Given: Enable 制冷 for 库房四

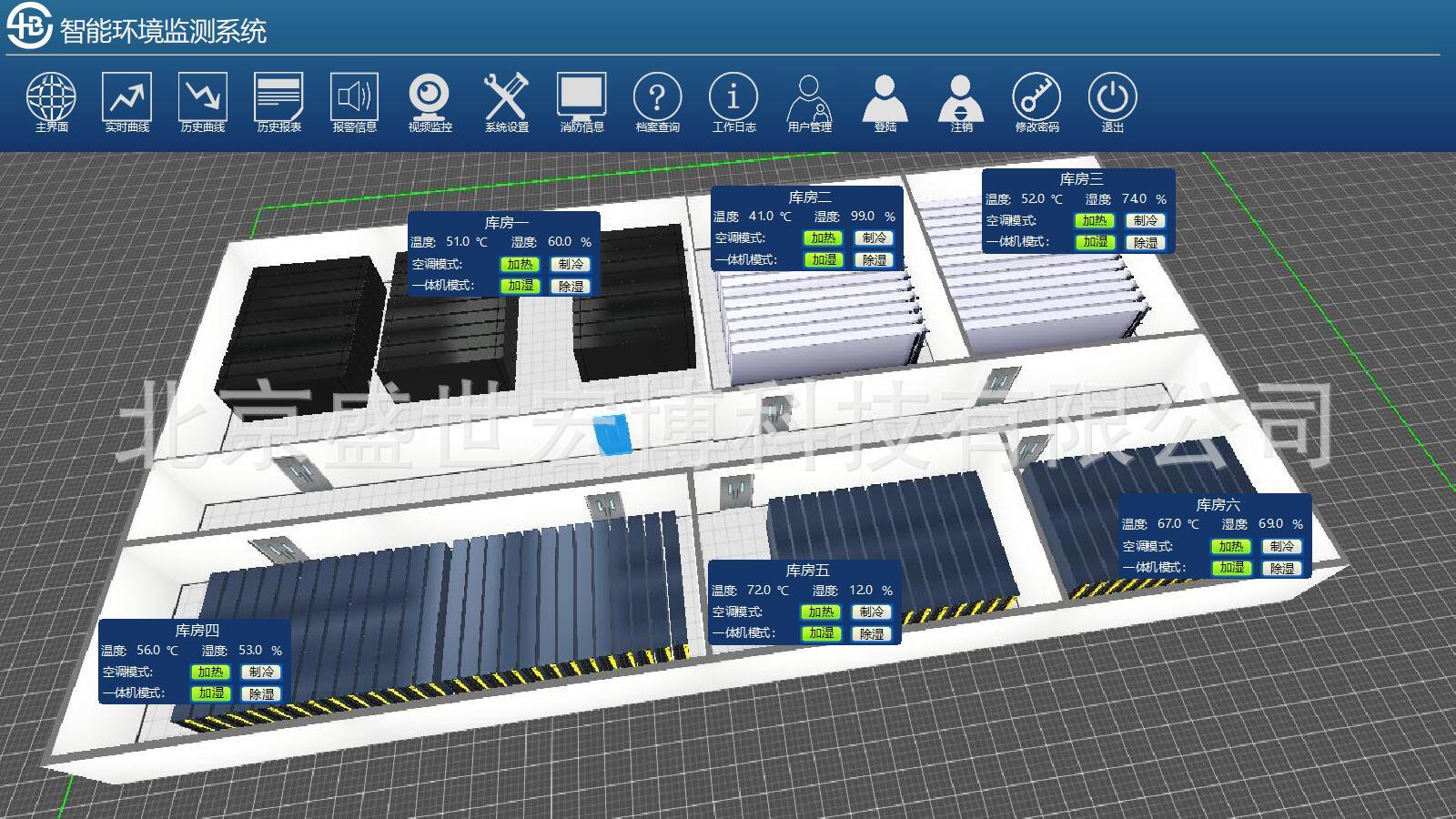Looking at the screenshot, I should pyautogui.click(x=262, y=672).
